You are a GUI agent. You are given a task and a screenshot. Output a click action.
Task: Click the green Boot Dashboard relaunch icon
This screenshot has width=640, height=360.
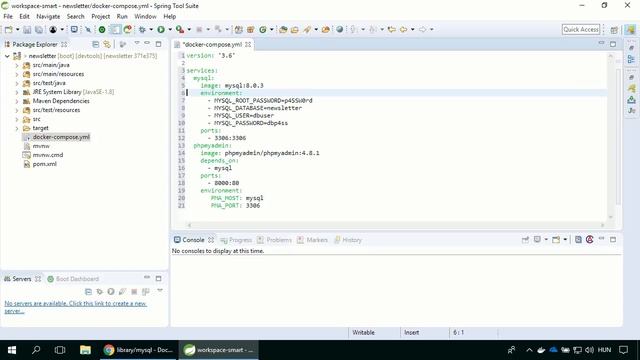pos(102,29)
